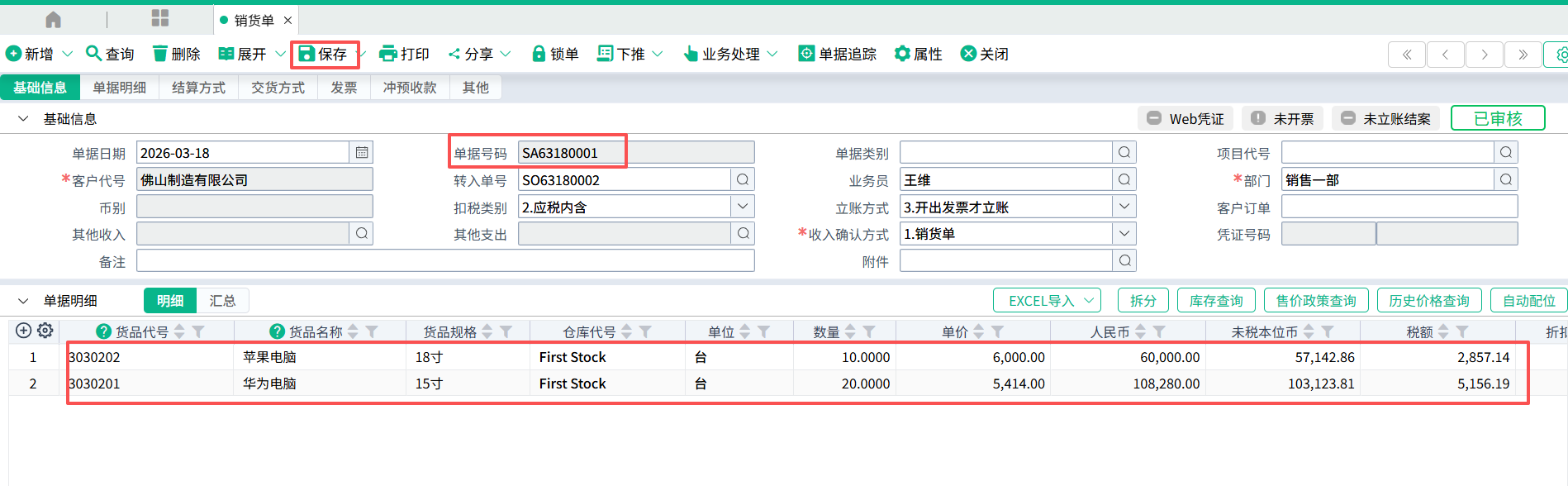Screen dimensions: 1568x486
Task: Click document tracking (单据追踪) icon
Action: [x=805, y=54]
